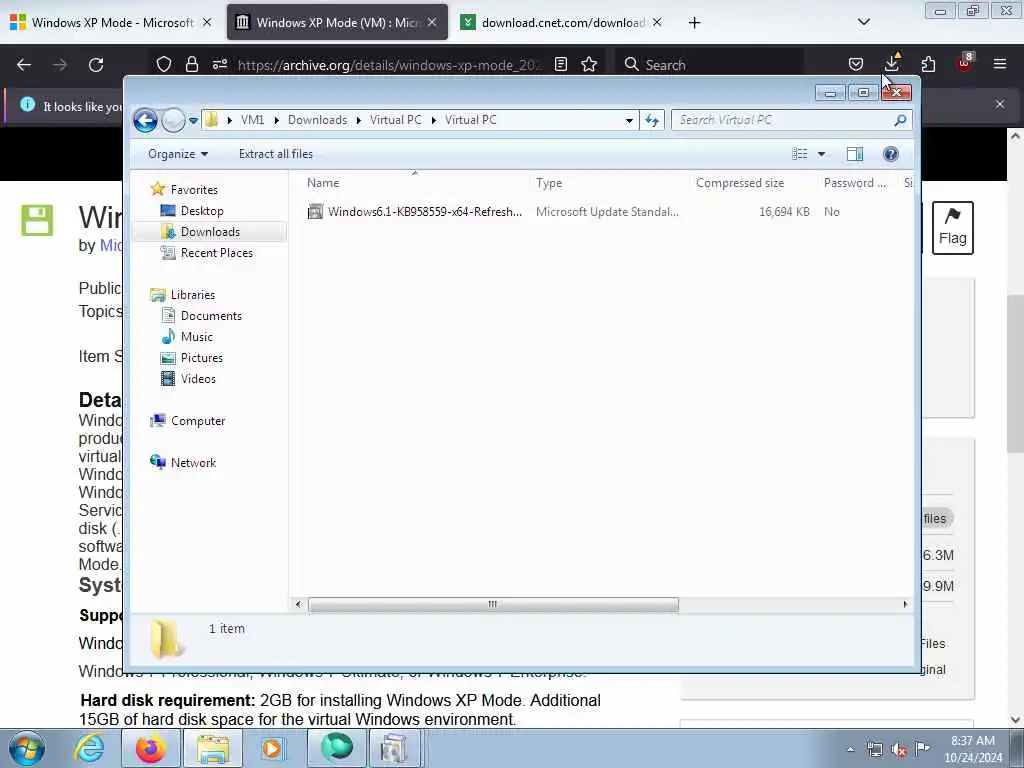Image resolution: width=1024 pixels, height=768 pixels.
Task: Open the Firefox downloads panel
Action: [x=891, y=63]
